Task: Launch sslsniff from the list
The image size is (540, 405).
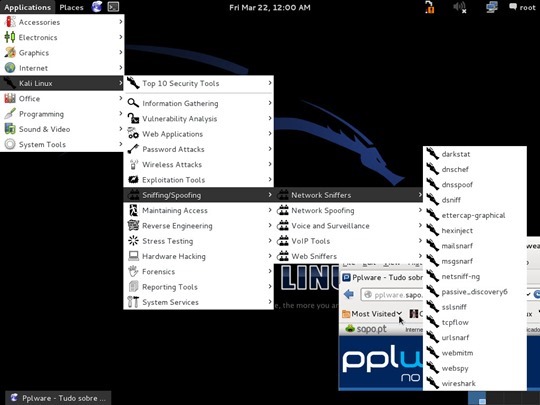Action: pos(475,307)
